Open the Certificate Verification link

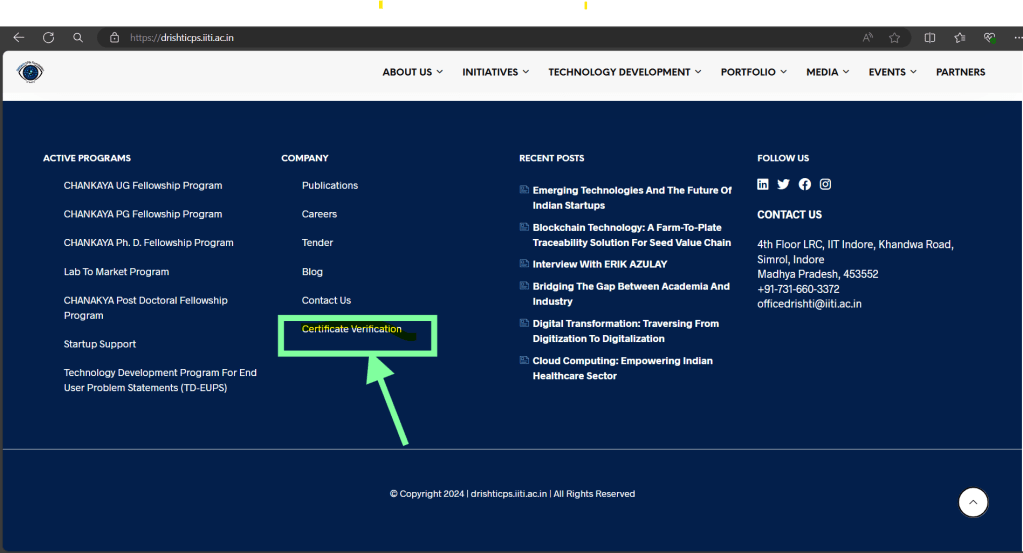(x=352, y=329)
